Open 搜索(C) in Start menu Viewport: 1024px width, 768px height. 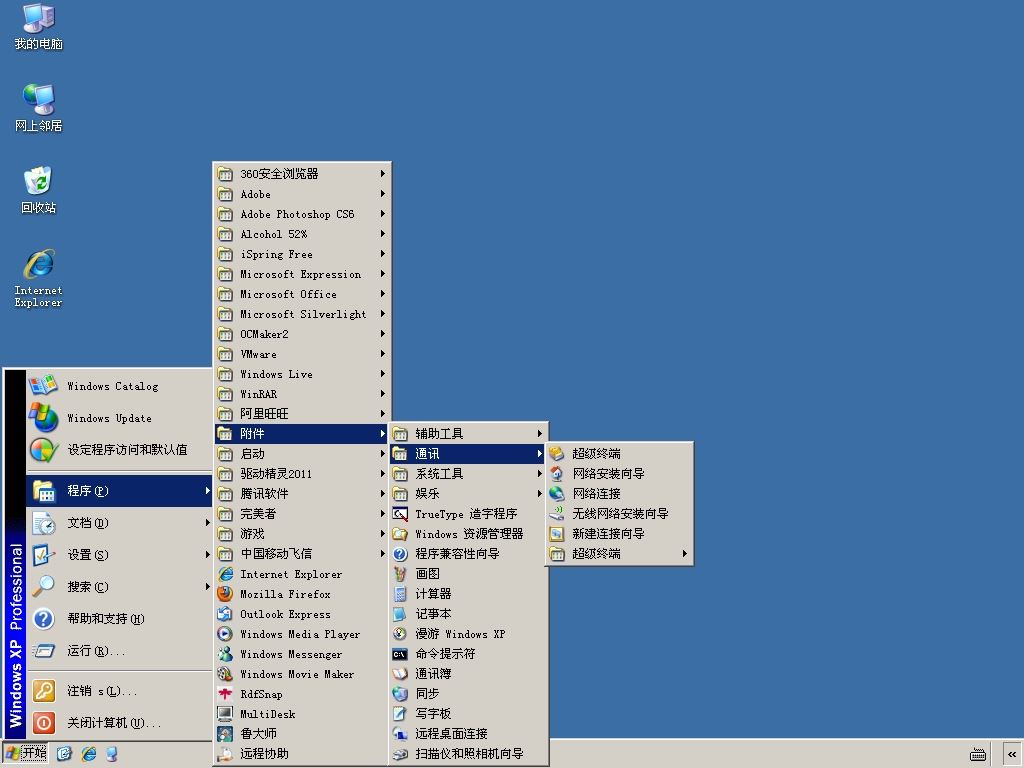120,586
